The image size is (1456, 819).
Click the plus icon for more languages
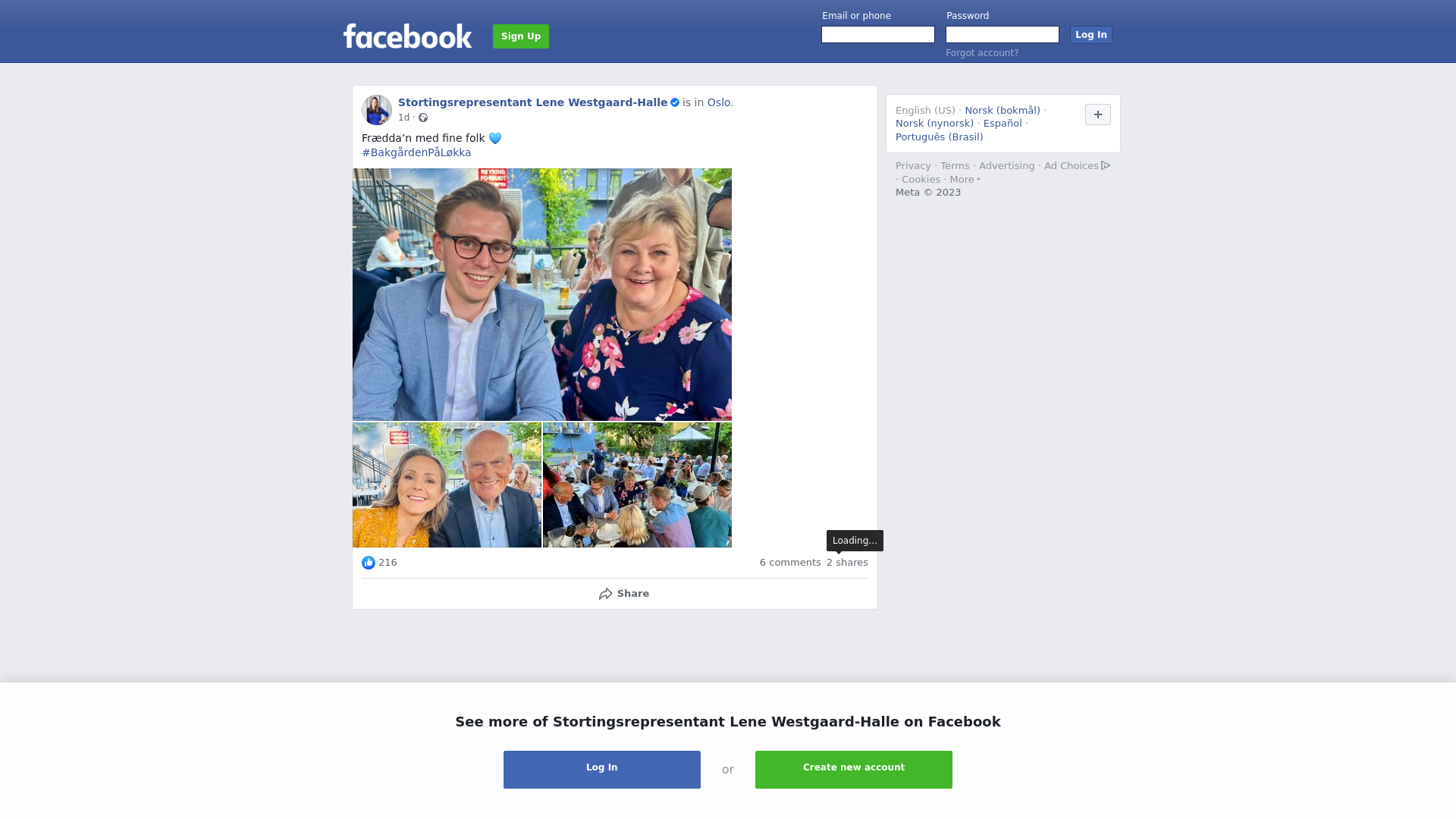tap(1098, 115)
